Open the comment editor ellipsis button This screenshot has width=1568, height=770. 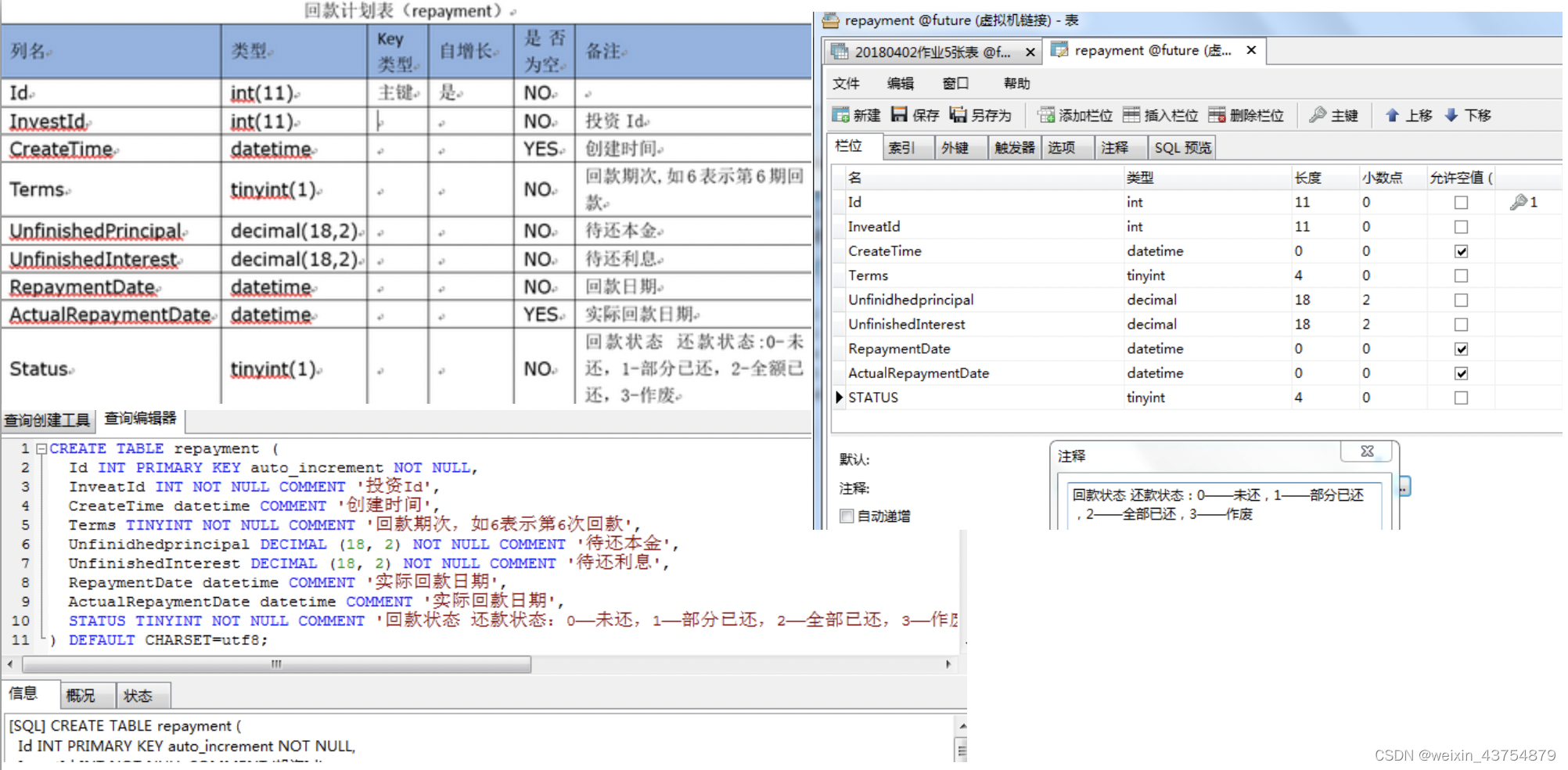[x=1405, y=487]
